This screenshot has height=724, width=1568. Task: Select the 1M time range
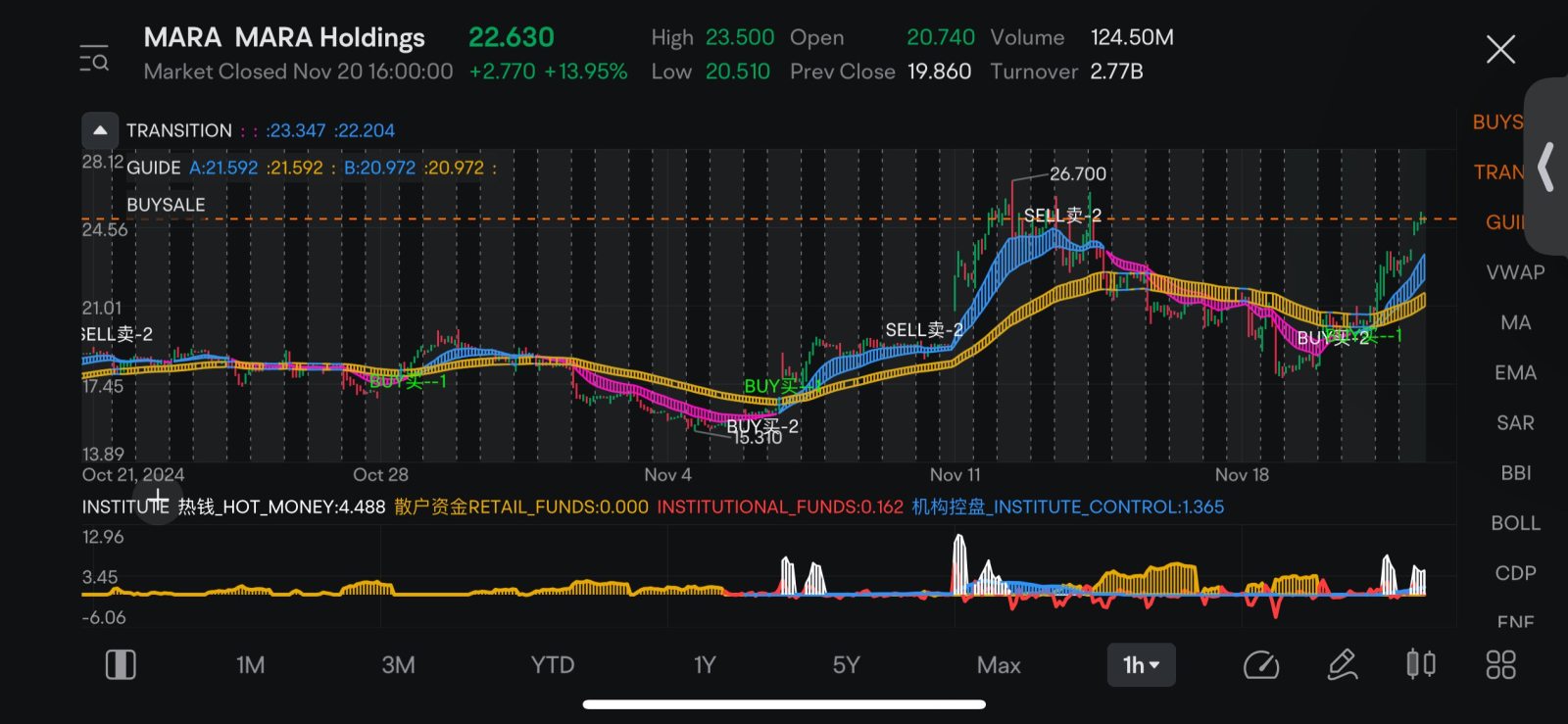[251, 665]
